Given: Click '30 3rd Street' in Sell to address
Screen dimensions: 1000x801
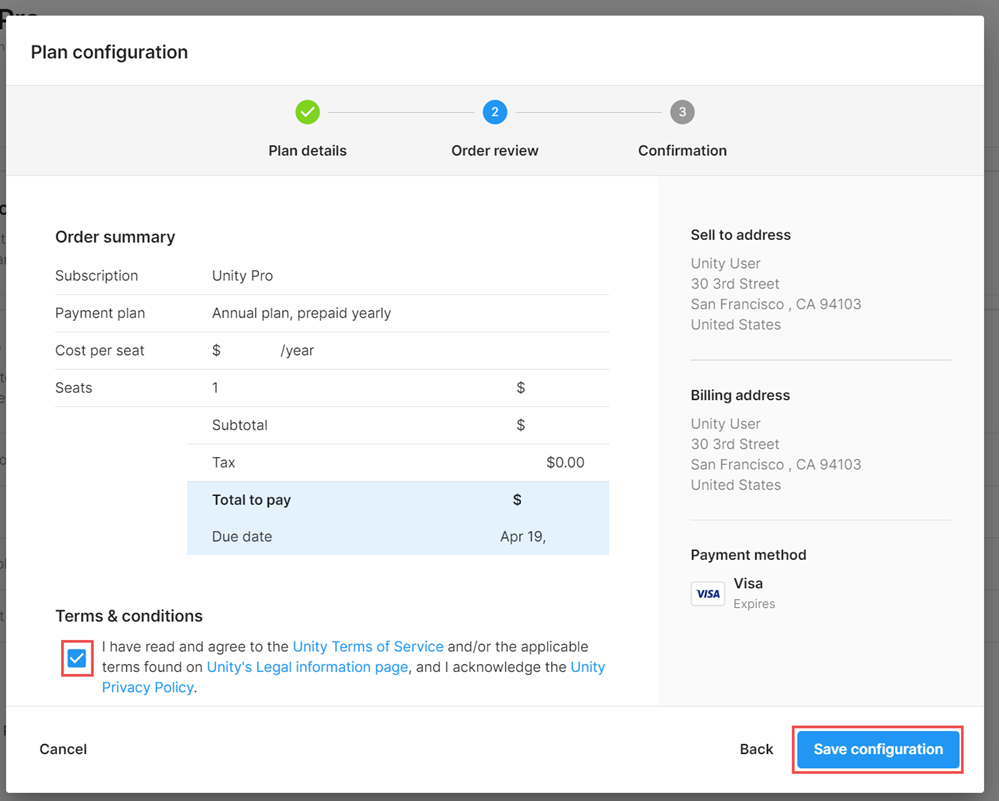Looking at the screenshot, I should pos(735,284).
